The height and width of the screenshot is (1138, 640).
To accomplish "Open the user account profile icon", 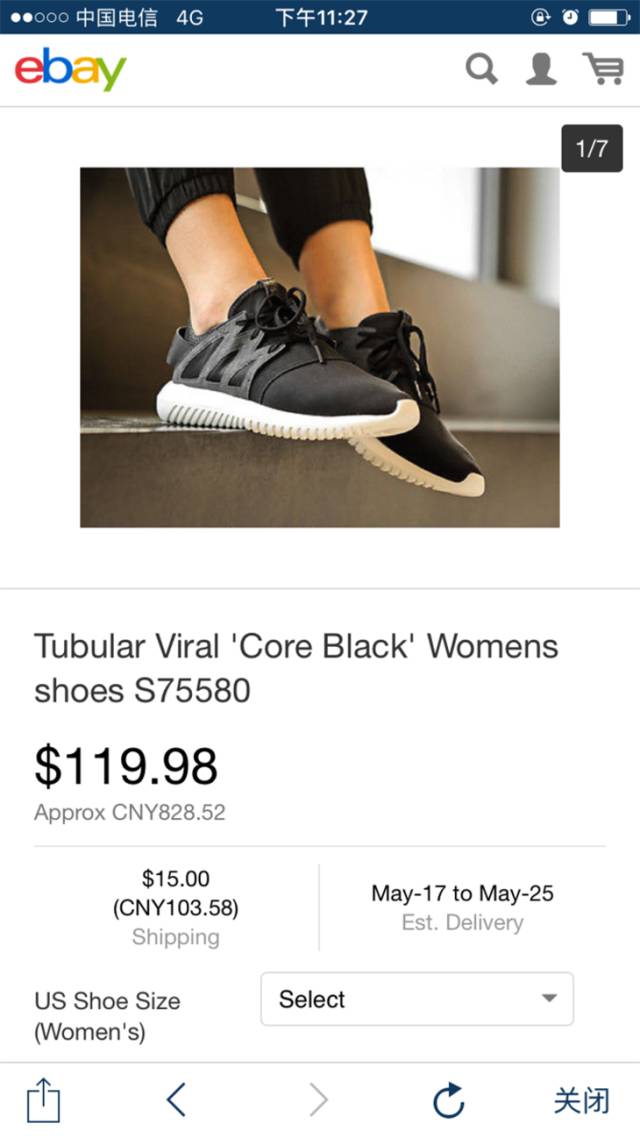I will (541, 70).
